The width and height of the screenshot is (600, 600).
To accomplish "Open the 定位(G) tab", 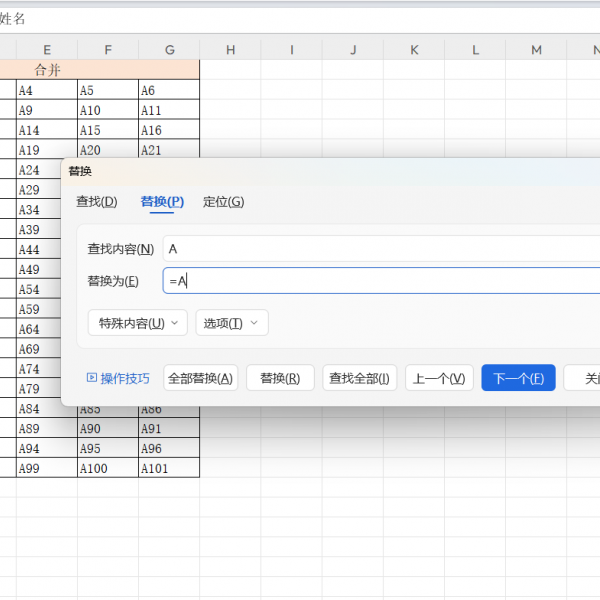I will click(x=223, y=202).
